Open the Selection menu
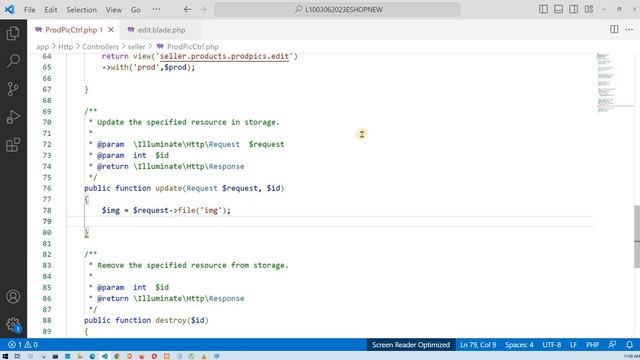Image resolution: width=640 pixels, height=360 pixels. 81,9
